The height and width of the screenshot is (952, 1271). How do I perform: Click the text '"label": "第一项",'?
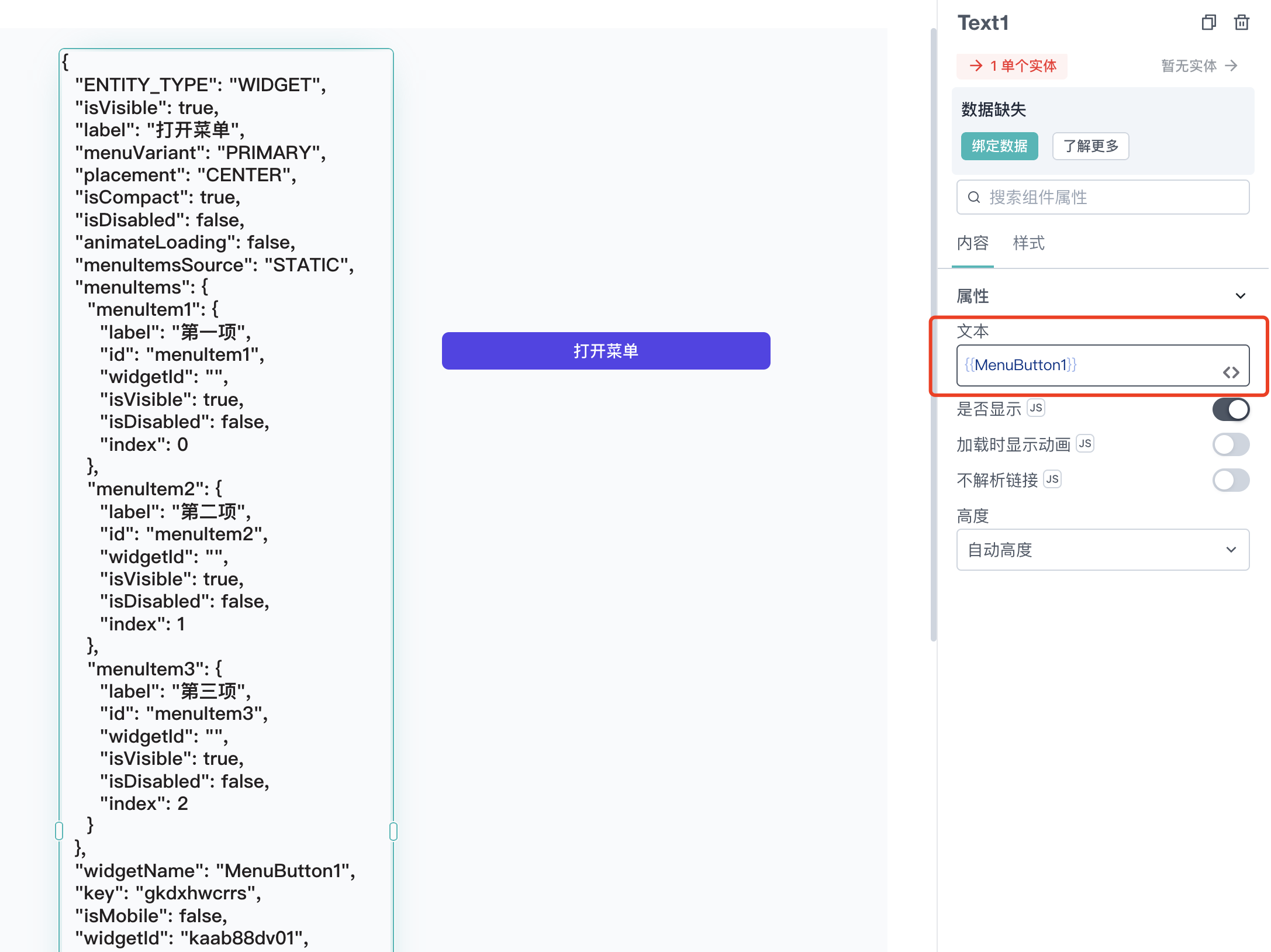[175, 333]
